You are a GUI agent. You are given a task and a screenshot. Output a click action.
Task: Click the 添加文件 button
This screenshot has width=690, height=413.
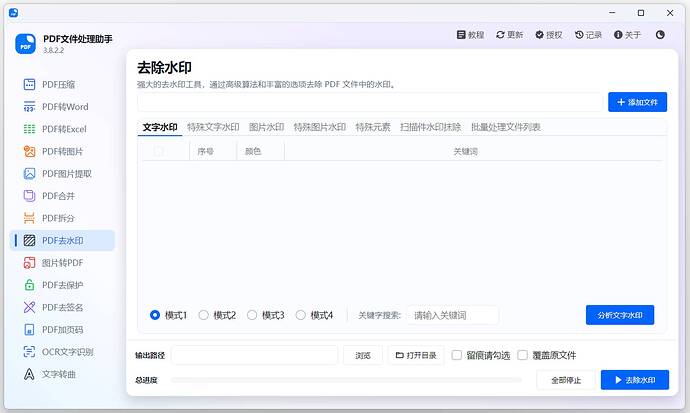pos(638,102)
